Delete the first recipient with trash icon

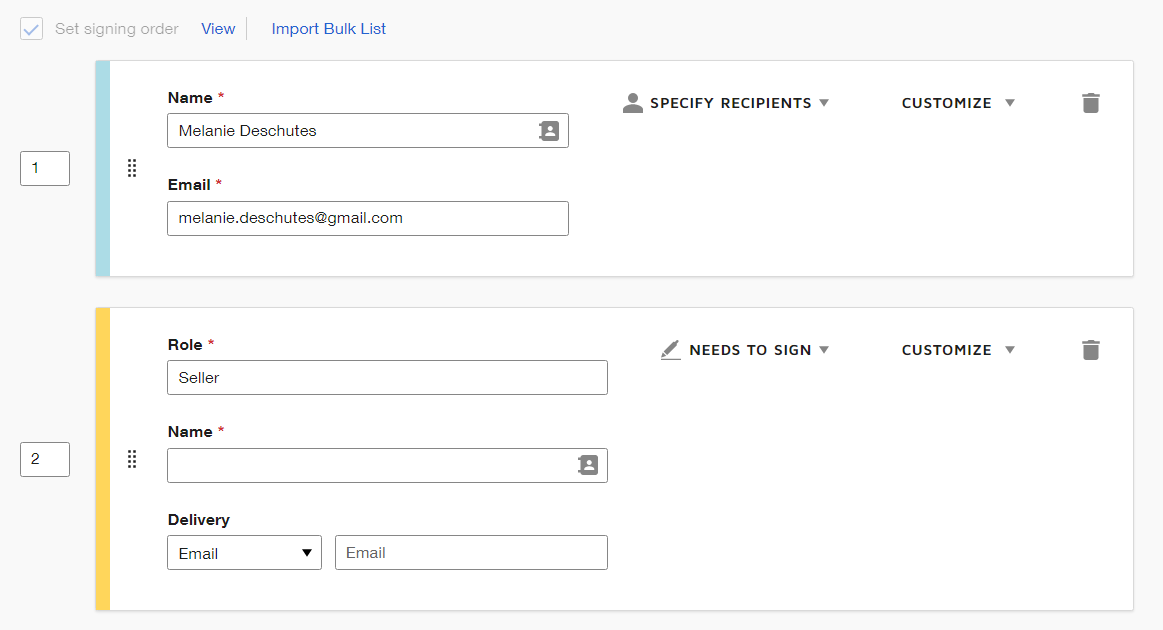click(x=1090, y=103)
